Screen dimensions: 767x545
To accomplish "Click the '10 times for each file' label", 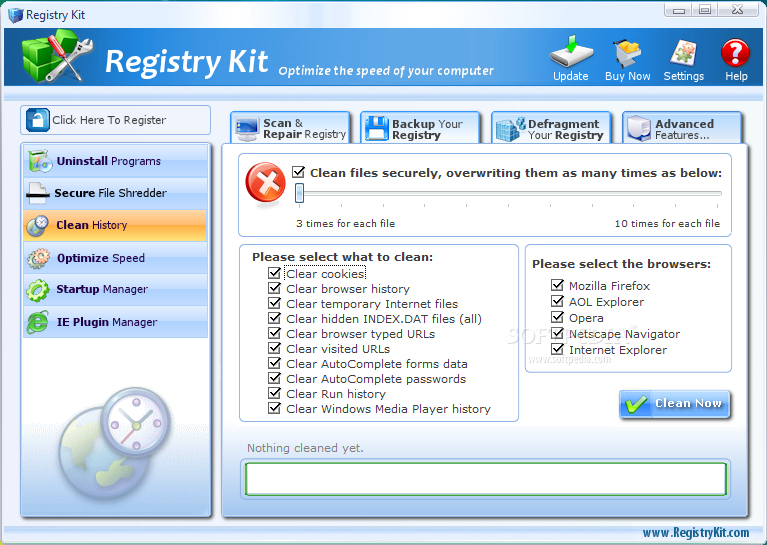I will [667, 224].
